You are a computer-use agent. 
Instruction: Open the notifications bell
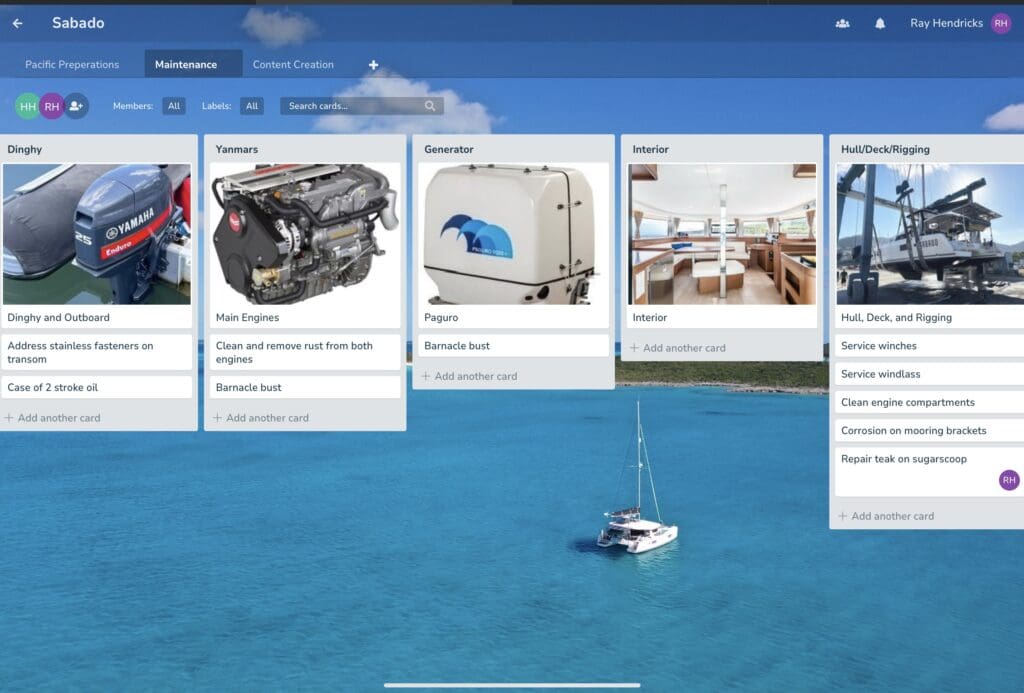[x=880, y=23]
